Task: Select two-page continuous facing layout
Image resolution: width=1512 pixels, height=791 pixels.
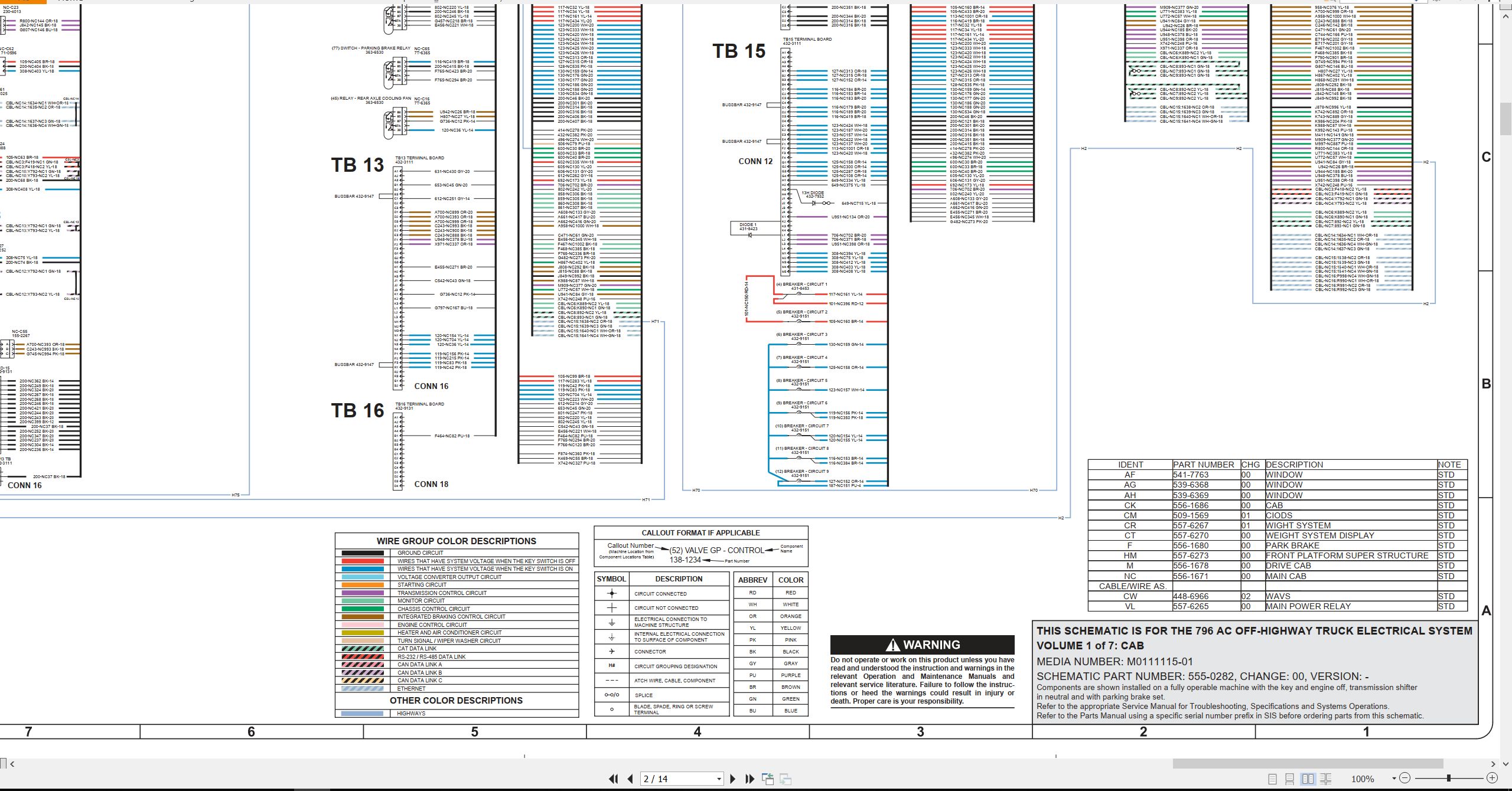Action: point(1326,779)
